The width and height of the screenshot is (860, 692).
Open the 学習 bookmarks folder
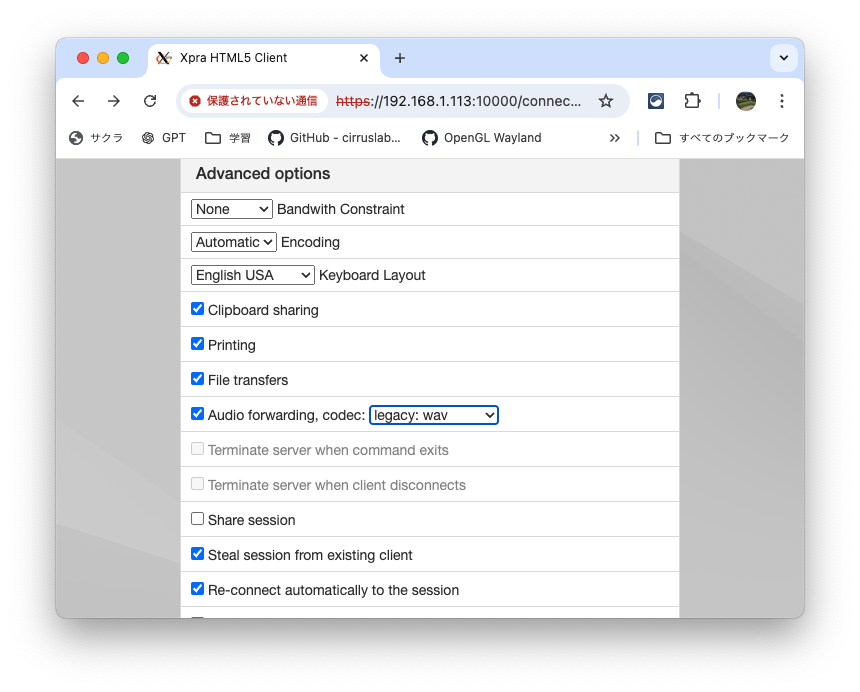click(x=228, y=138)
